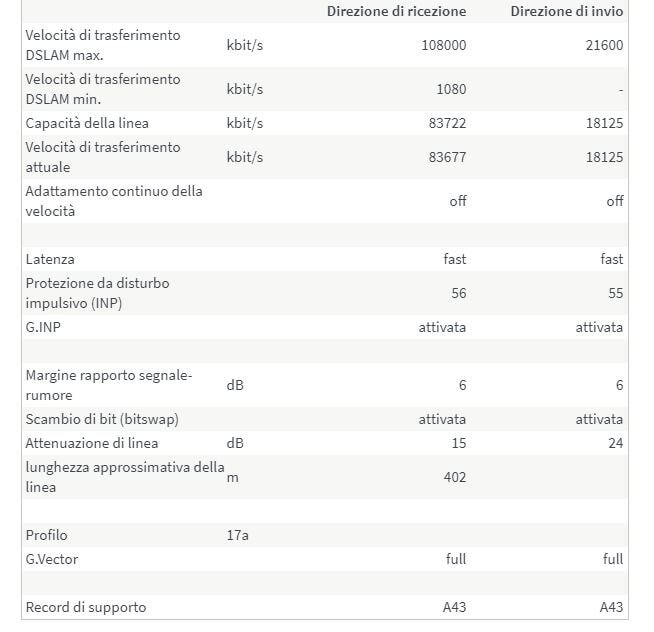Viewport: 654px width, 632px height.
Task: Click the 'Adattamento continuo della velocità' label
Action: click(x=113, y=201)
